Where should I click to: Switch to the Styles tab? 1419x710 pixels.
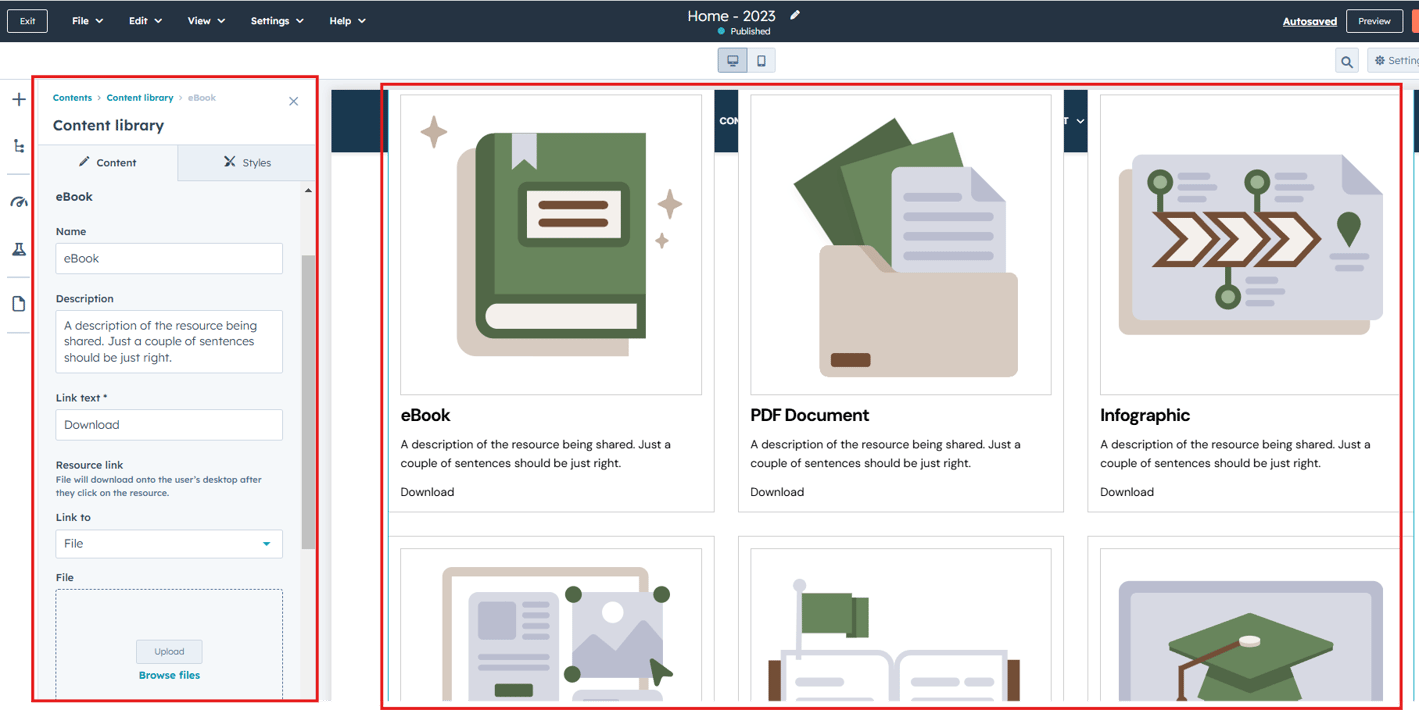(246, 162)
